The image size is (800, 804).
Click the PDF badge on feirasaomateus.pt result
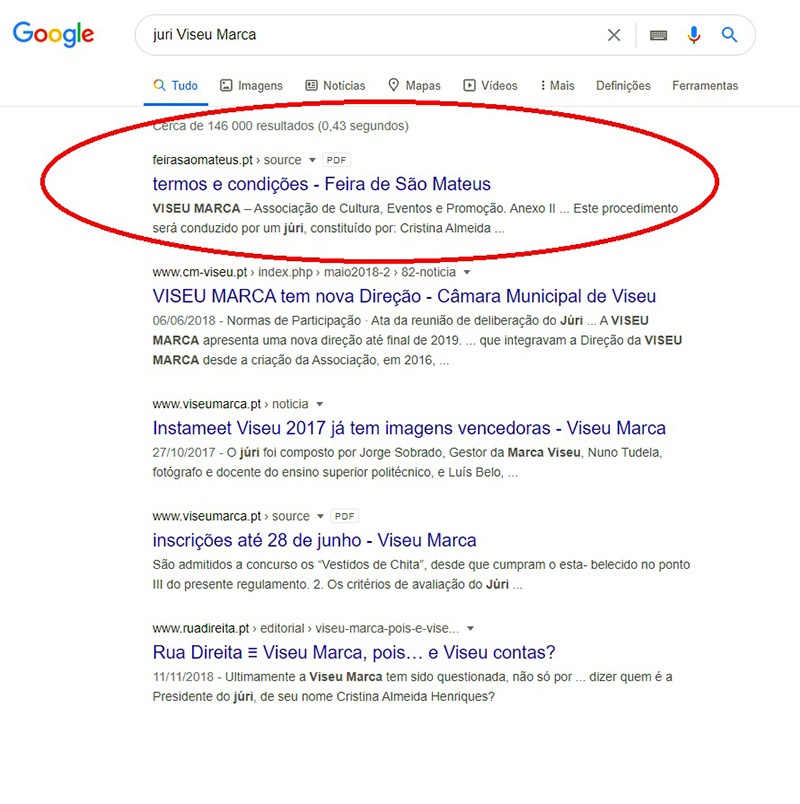[336, 160]
